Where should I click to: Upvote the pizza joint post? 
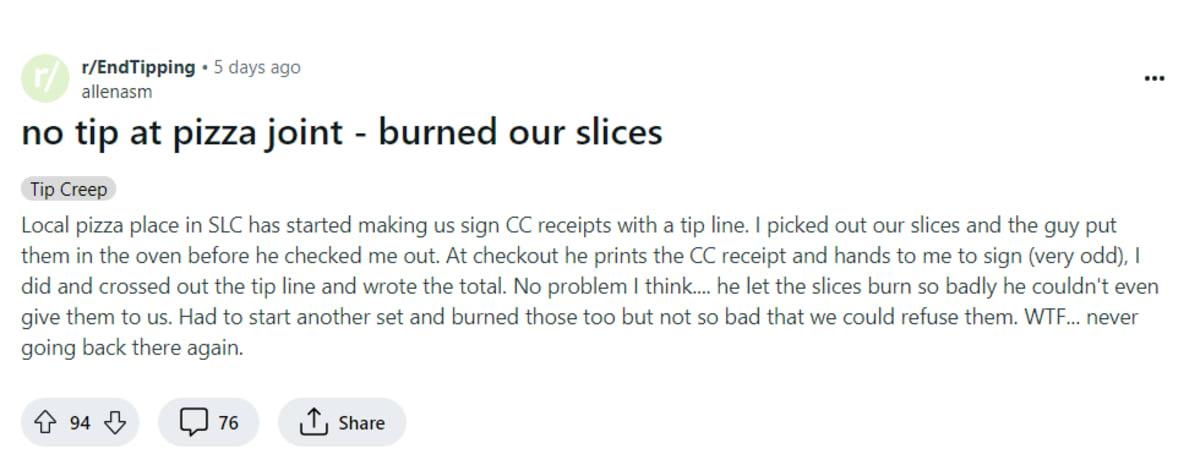[x=45, y=423]
